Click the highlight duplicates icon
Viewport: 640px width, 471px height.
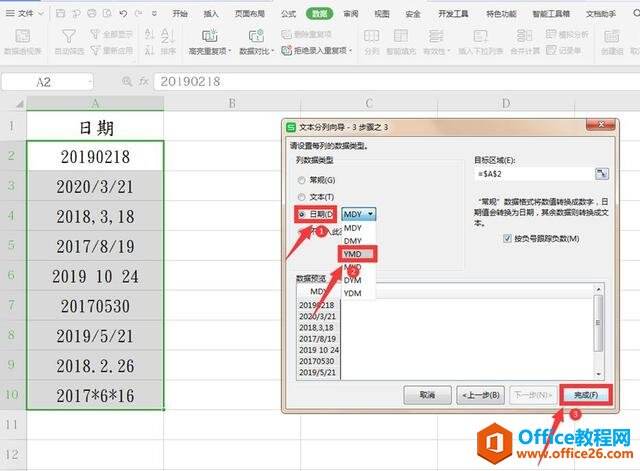pyautogui.click(x=209, y=36)
